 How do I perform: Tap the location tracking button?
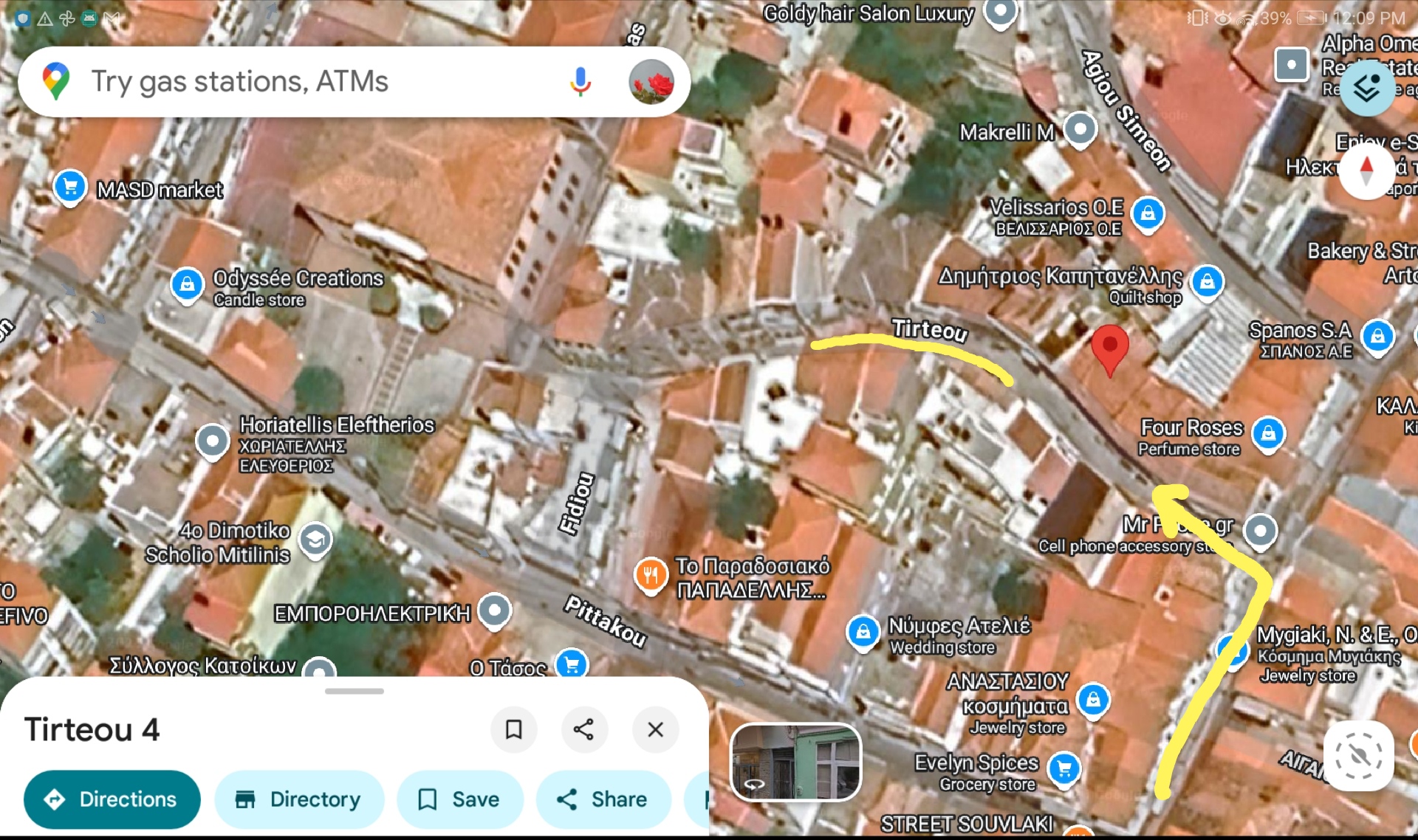click(1358, 756)
